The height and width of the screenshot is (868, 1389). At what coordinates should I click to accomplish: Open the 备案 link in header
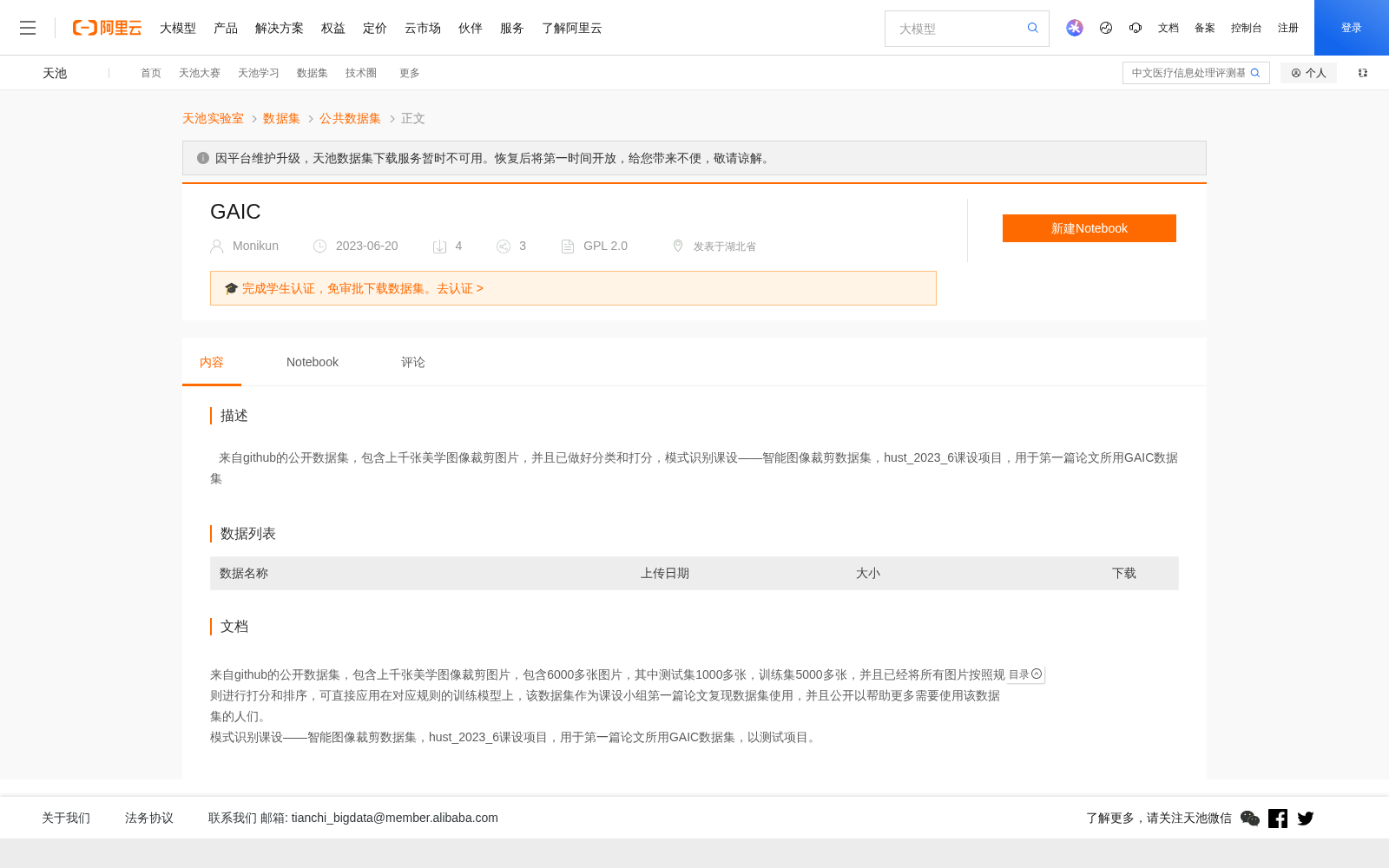point(1205,28)
